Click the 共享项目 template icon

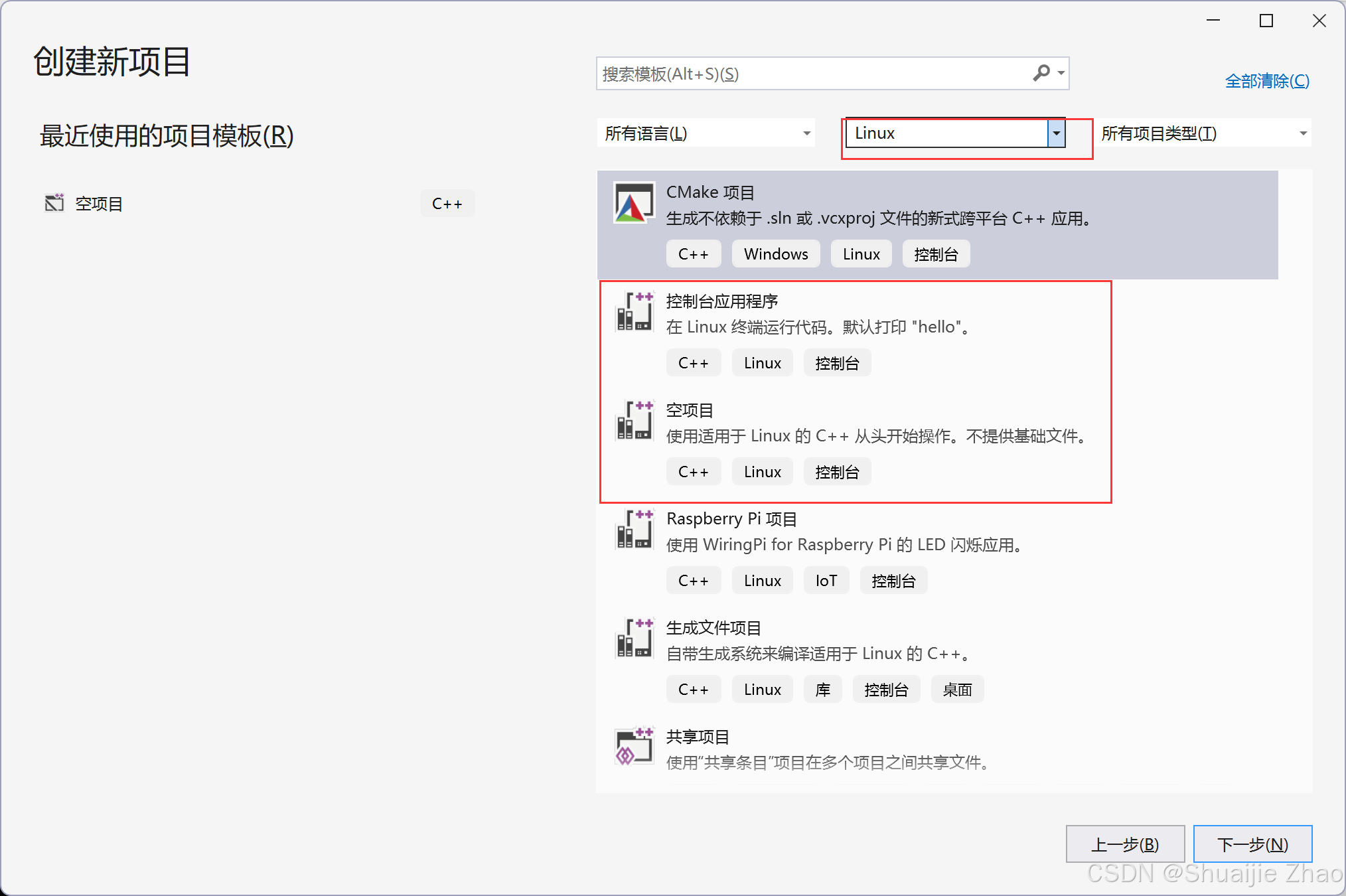tap(633, 747)
